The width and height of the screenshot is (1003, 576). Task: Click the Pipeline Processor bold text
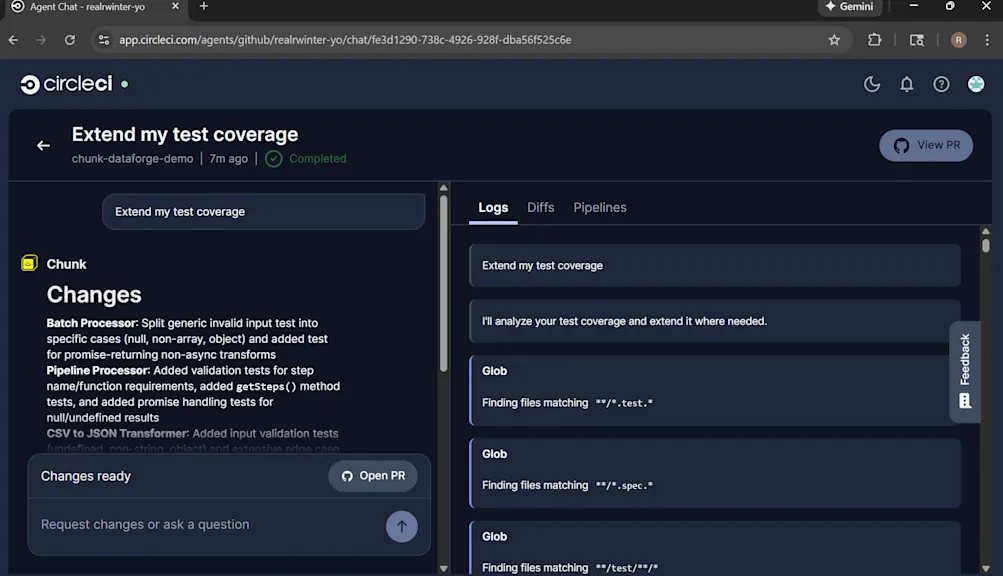click(x=99, y=371)
